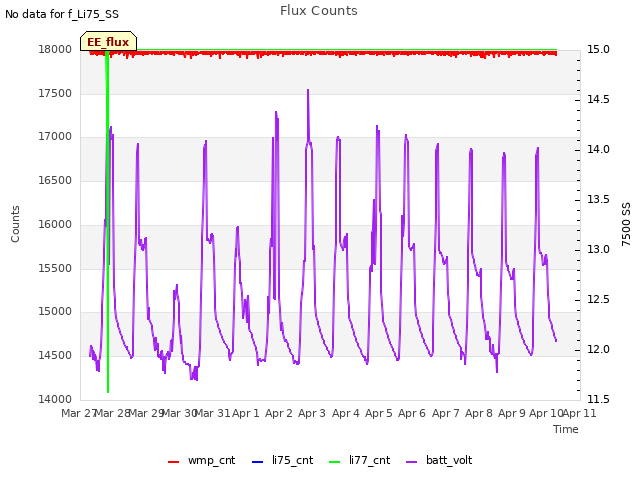Click the EE_flux annotation label
This screenshot has width=640, height=480.
click(108, 42)
